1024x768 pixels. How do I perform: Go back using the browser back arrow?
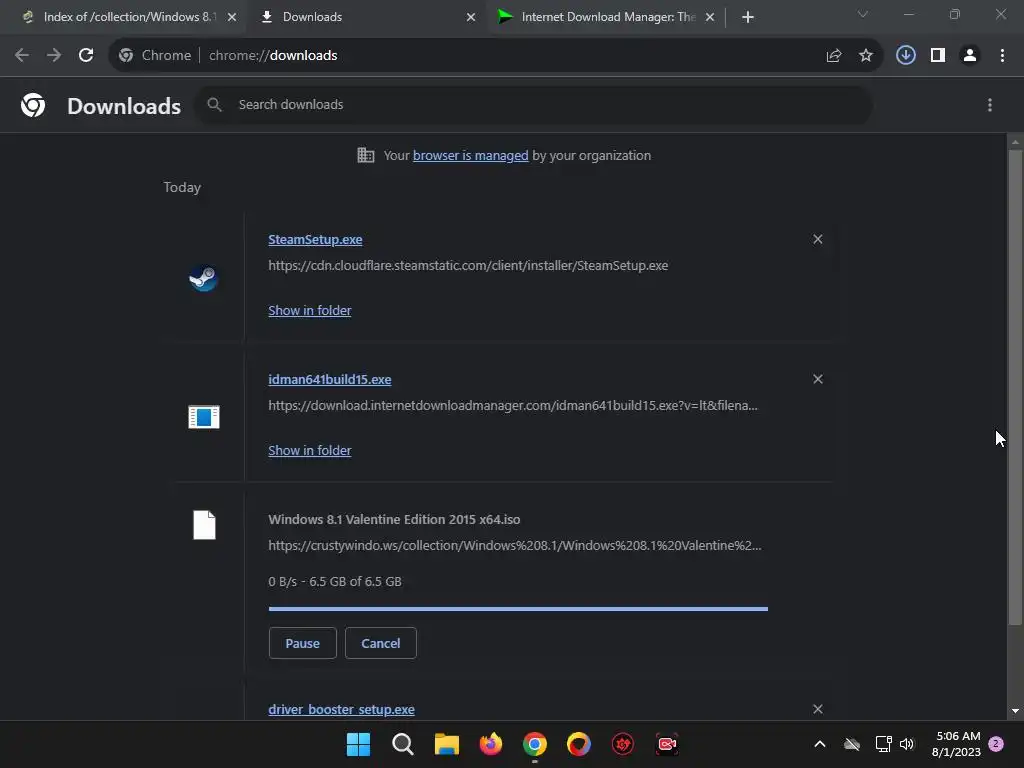pyautogui.click(x=22, y=56)
